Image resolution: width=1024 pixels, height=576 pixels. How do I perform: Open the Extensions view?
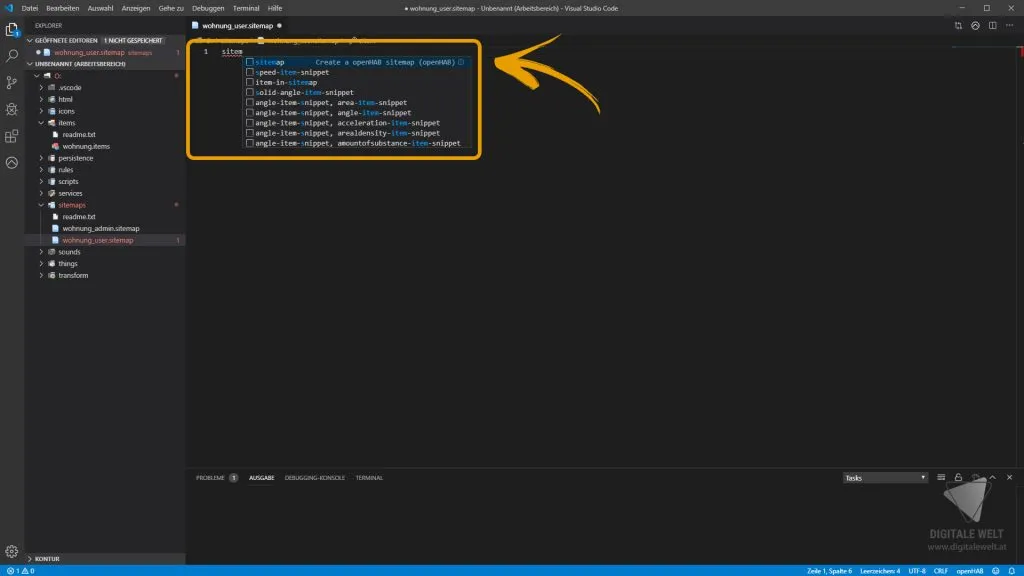(x=12, y=136)
